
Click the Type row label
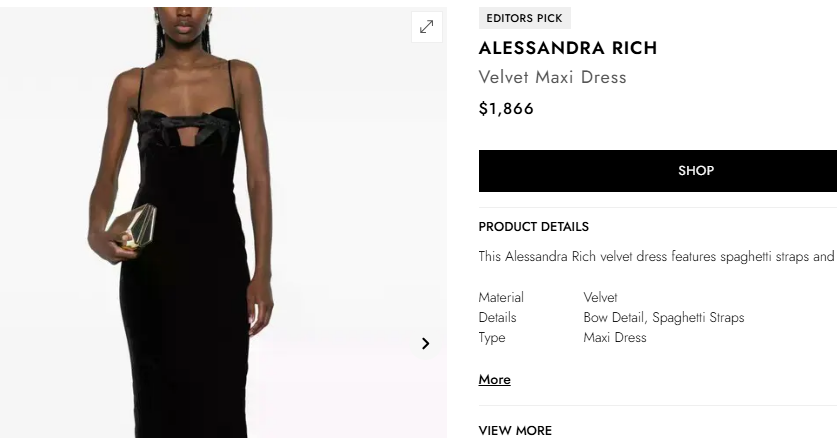[492, 338]
